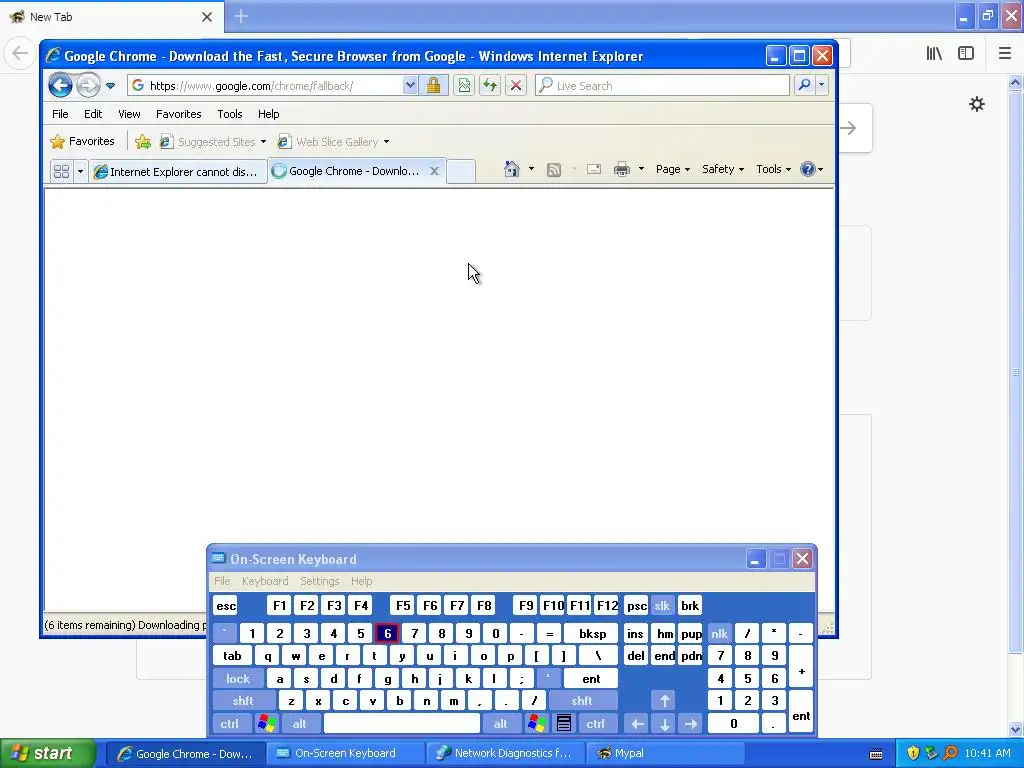Viewport: 1024px width, 768px height.
Task: Open the Safety command bar menu
Action: (723, 169)
